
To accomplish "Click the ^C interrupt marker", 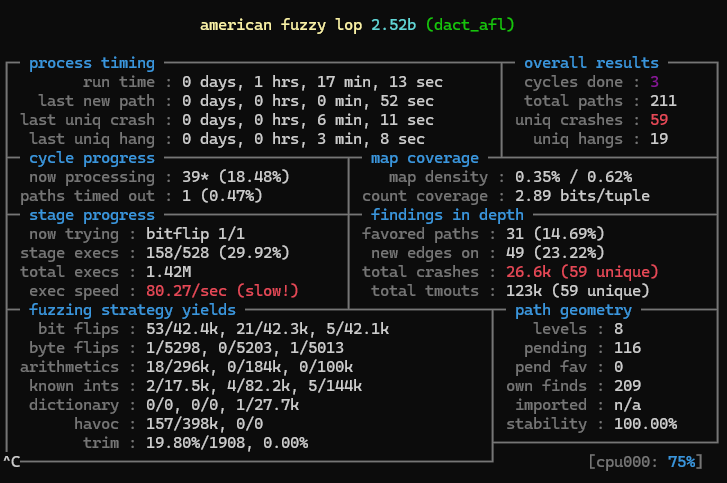I will (x=12, y=462).
